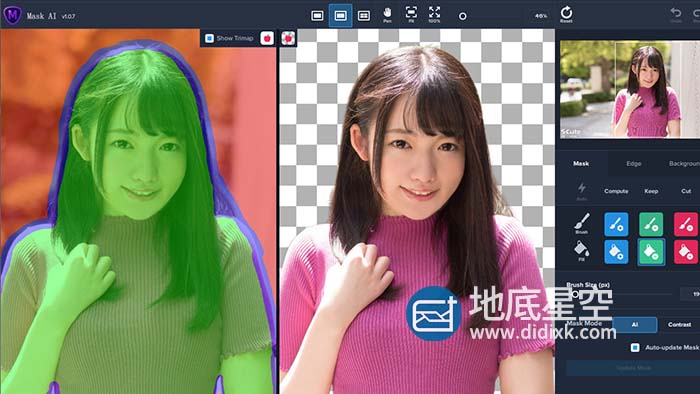The image size is (700, 394).
Task: Choose the green Keep fill bucket
Action: tap(651, 252)
